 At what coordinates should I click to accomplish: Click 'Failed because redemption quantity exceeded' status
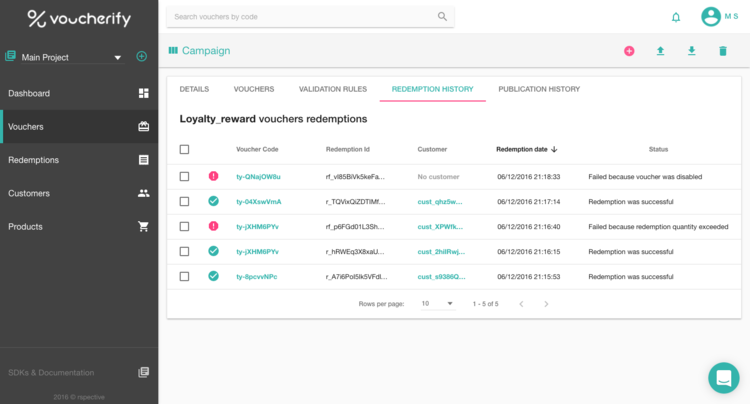(x=658, y=227)
